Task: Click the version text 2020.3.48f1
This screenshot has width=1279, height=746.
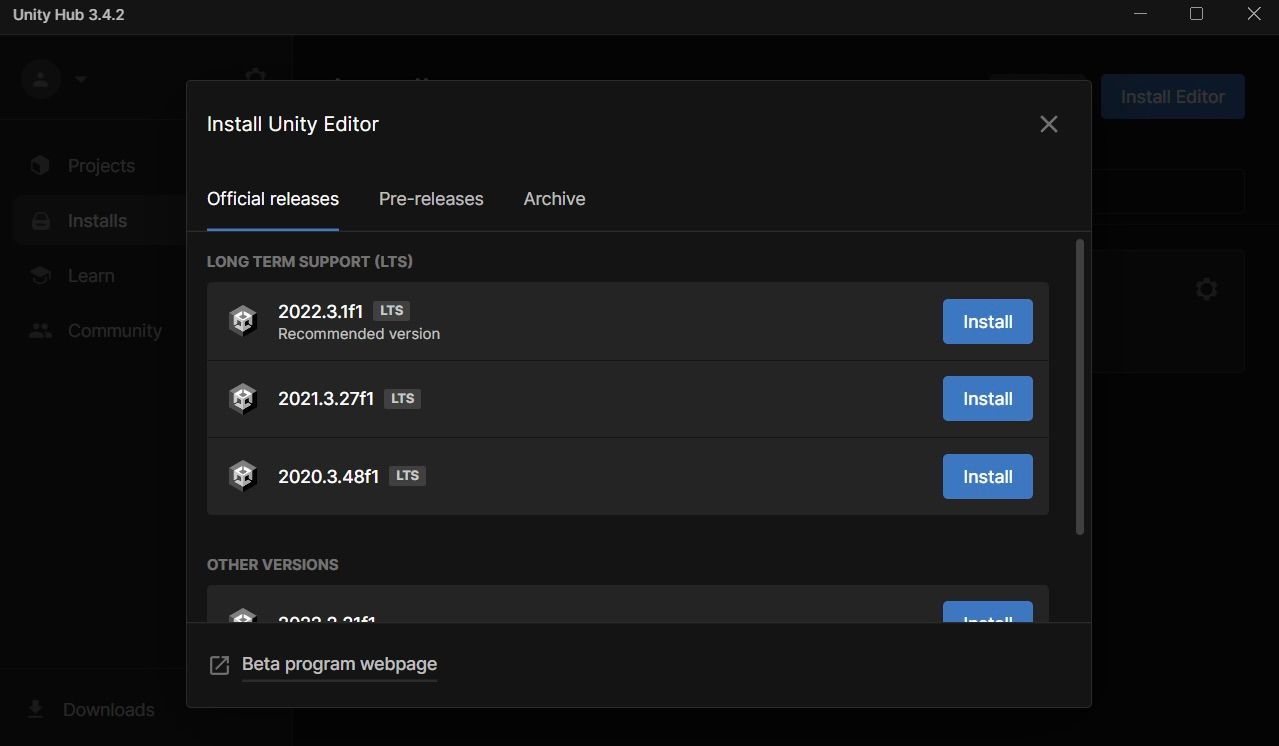Action: click(328, 477)
